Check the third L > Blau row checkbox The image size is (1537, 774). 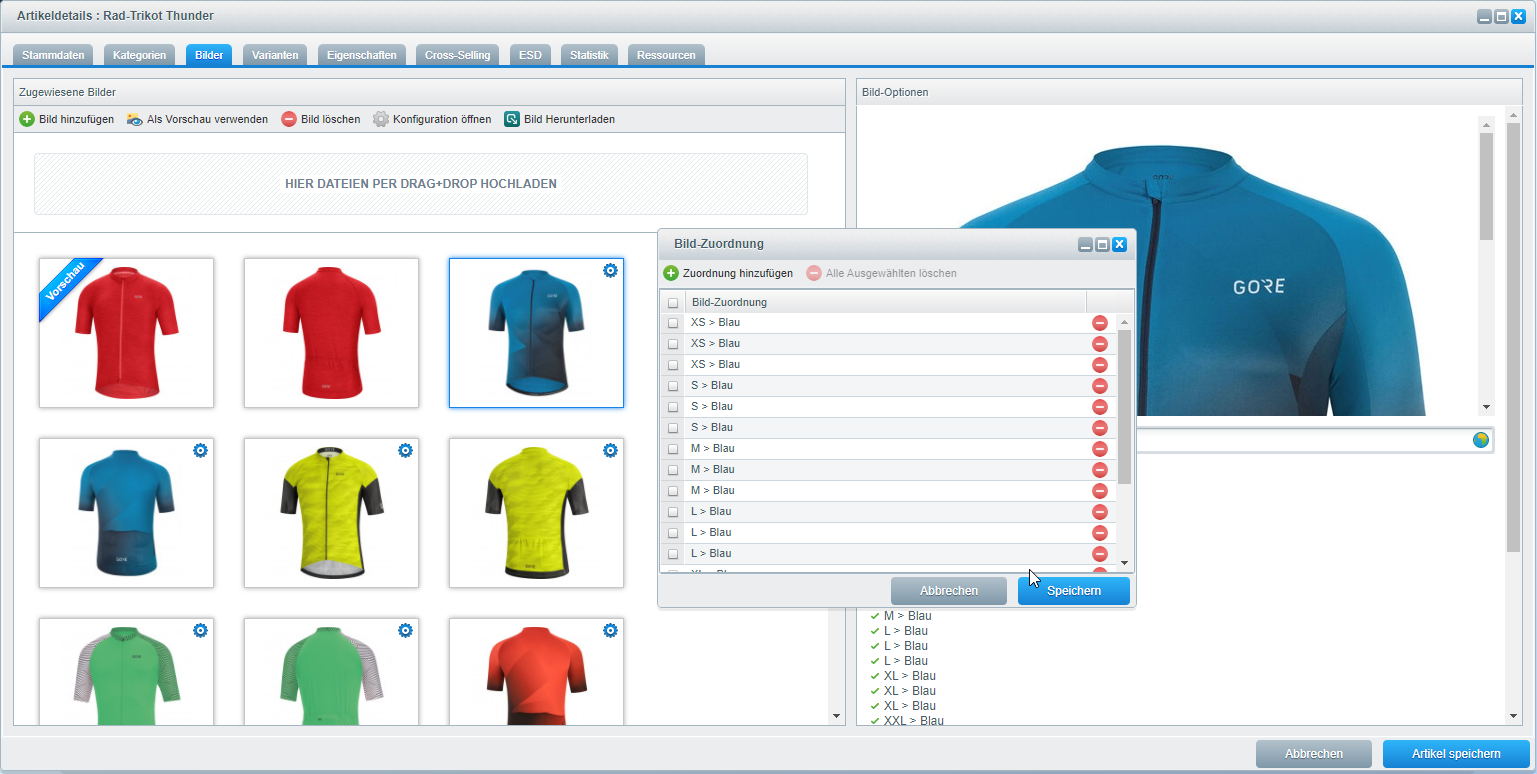click(x=673, y=554)
